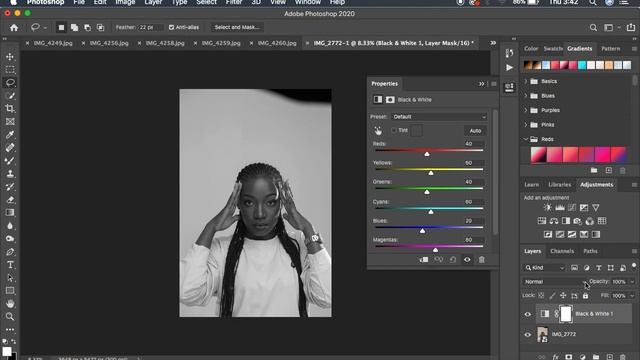640x360 pixels.
Task: Select the Eraser tool
Action: [x=10, y=200]
